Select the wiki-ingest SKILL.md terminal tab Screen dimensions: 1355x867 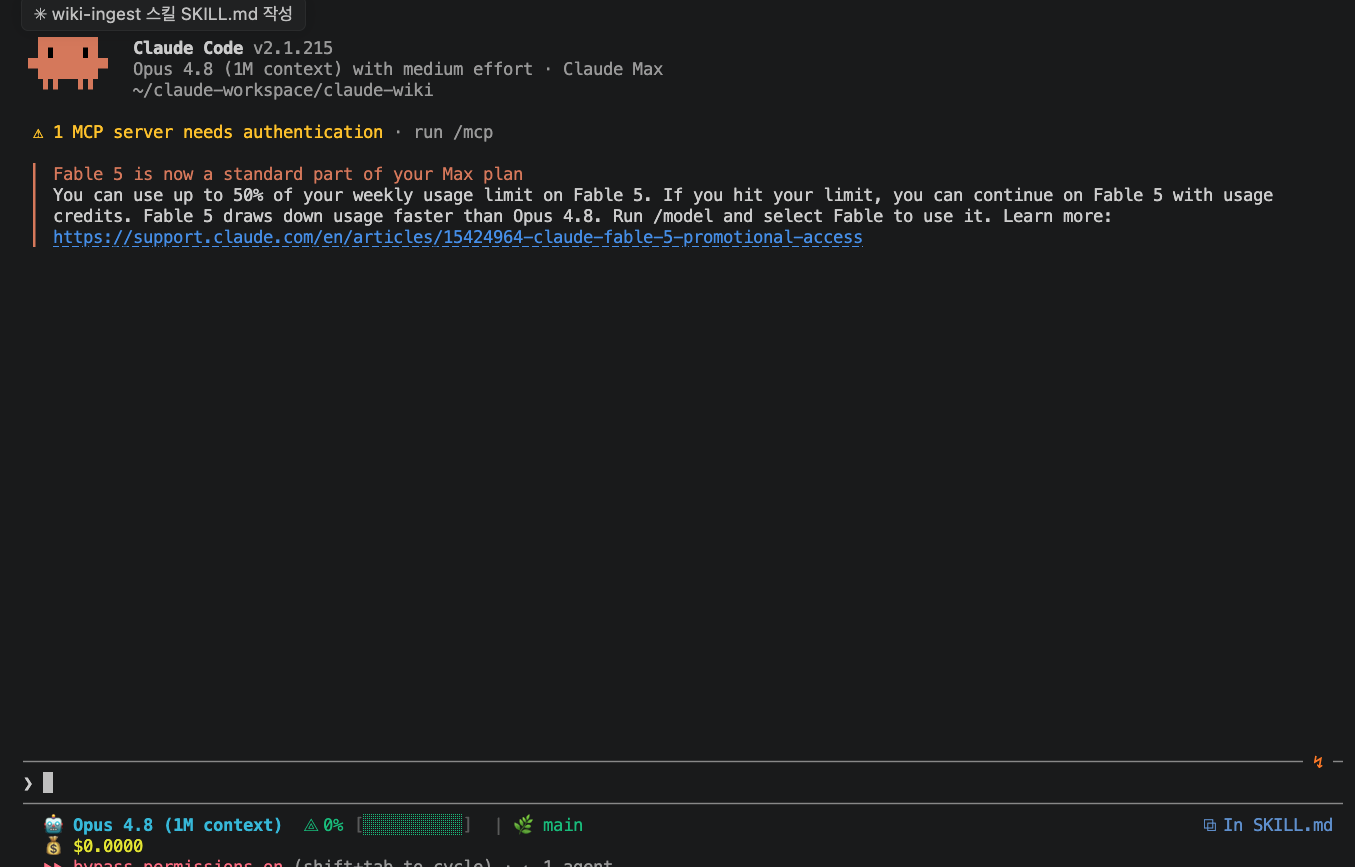point(163,15)
